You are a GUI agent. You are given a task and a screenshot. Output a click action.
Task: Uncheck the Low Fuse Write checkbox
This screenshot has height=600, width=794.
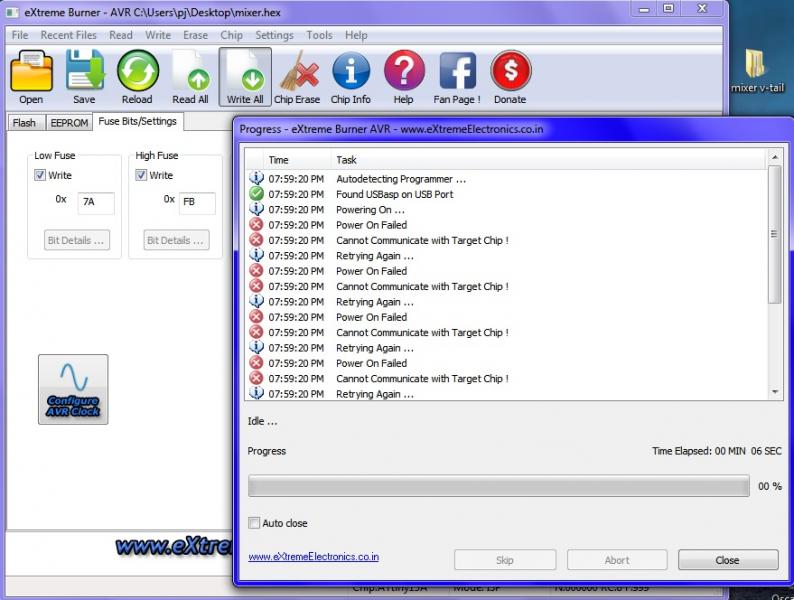pos(41,176)
